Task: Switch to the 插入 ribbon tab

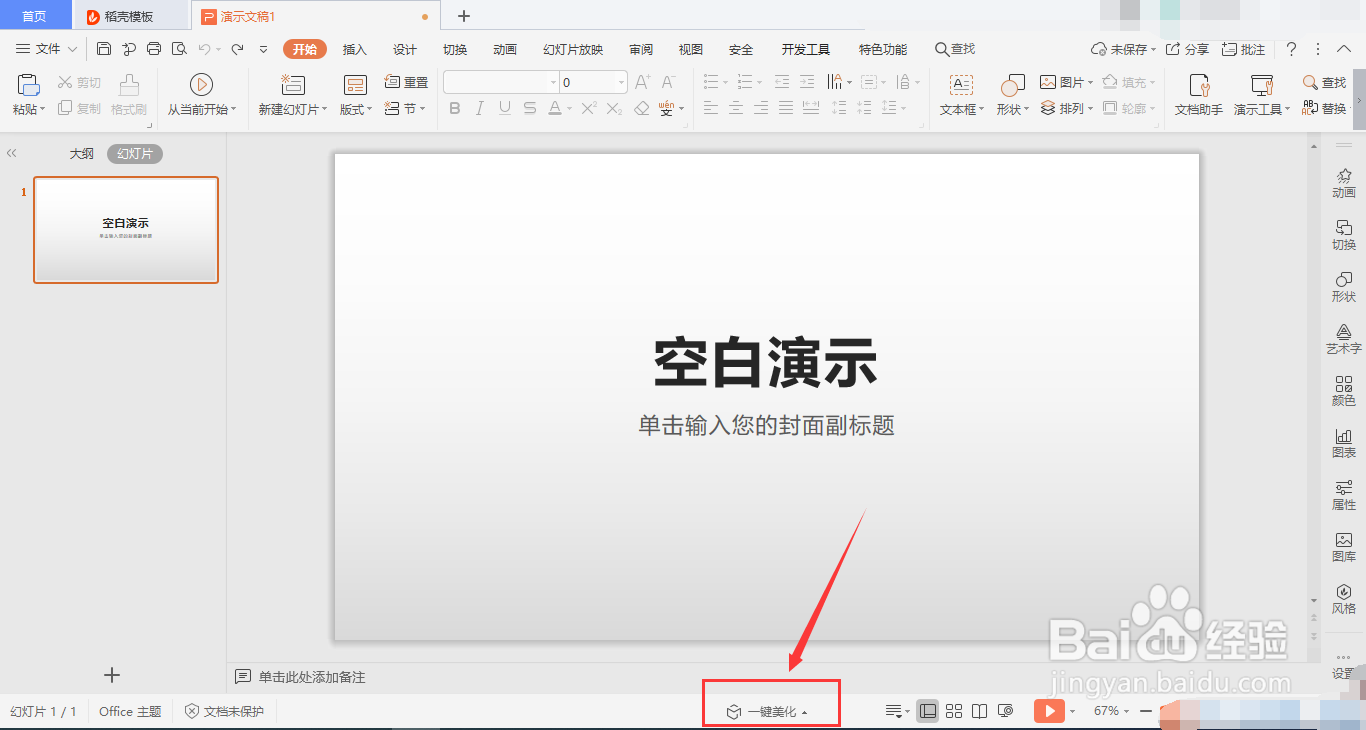Action: pos(354,48)
